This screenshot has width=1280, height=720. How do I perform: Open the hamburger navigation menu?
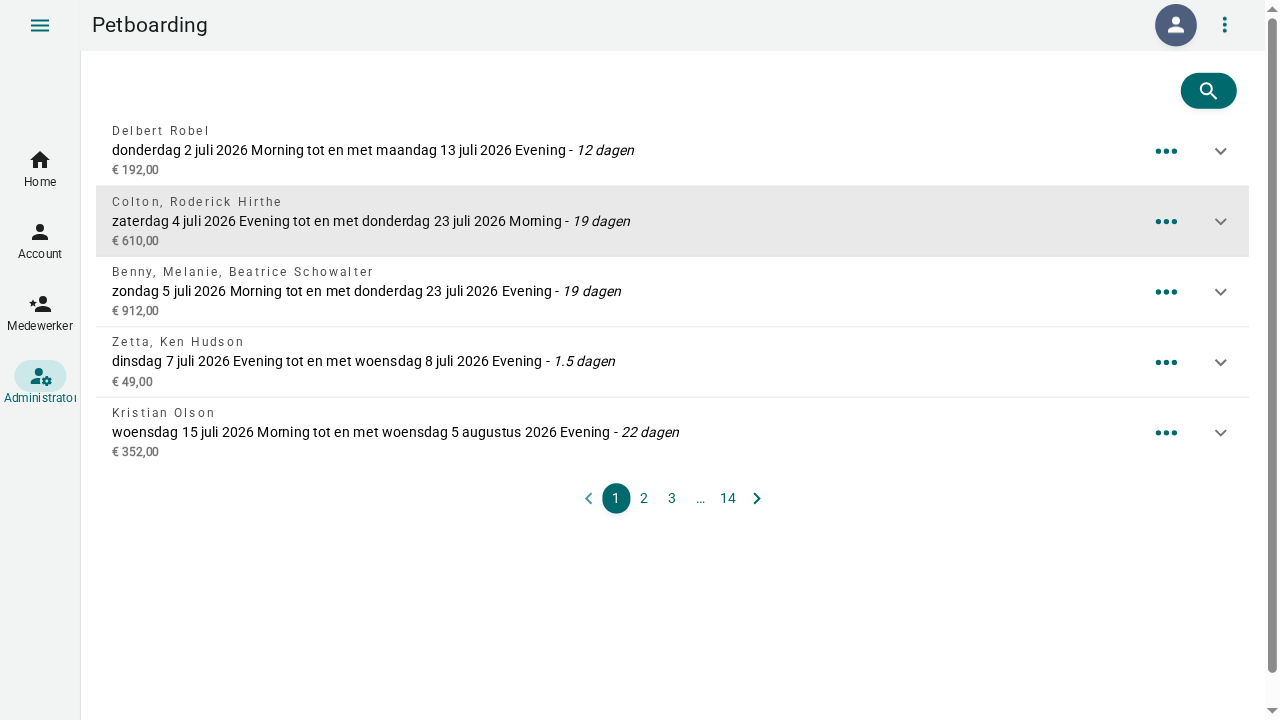(40, 25)
